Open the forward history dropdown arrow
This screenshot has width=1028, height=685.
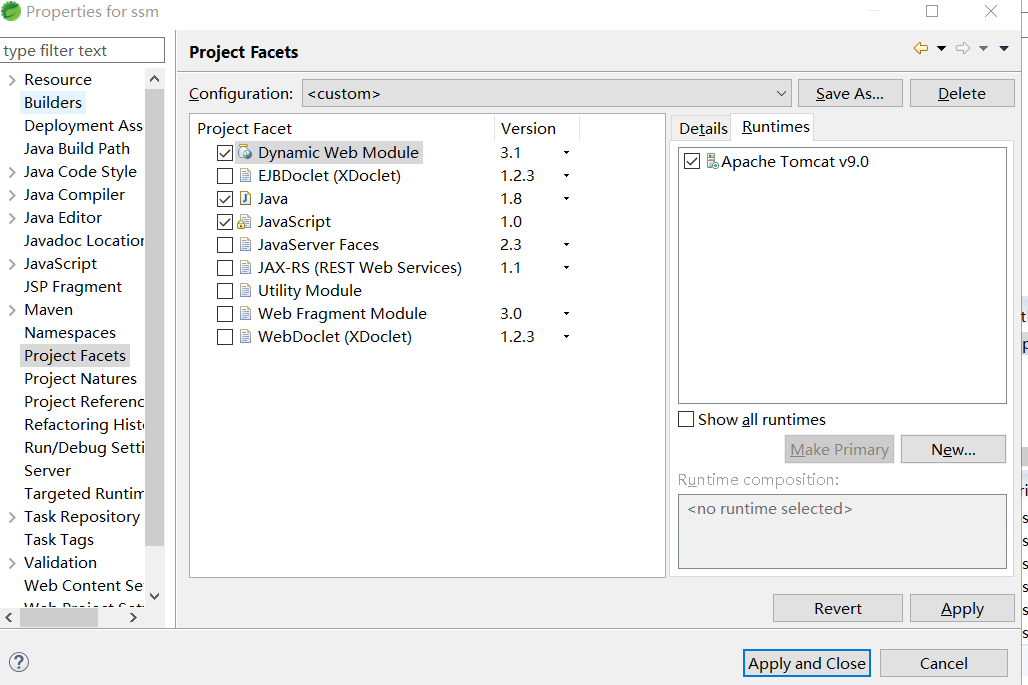(983, 49)
